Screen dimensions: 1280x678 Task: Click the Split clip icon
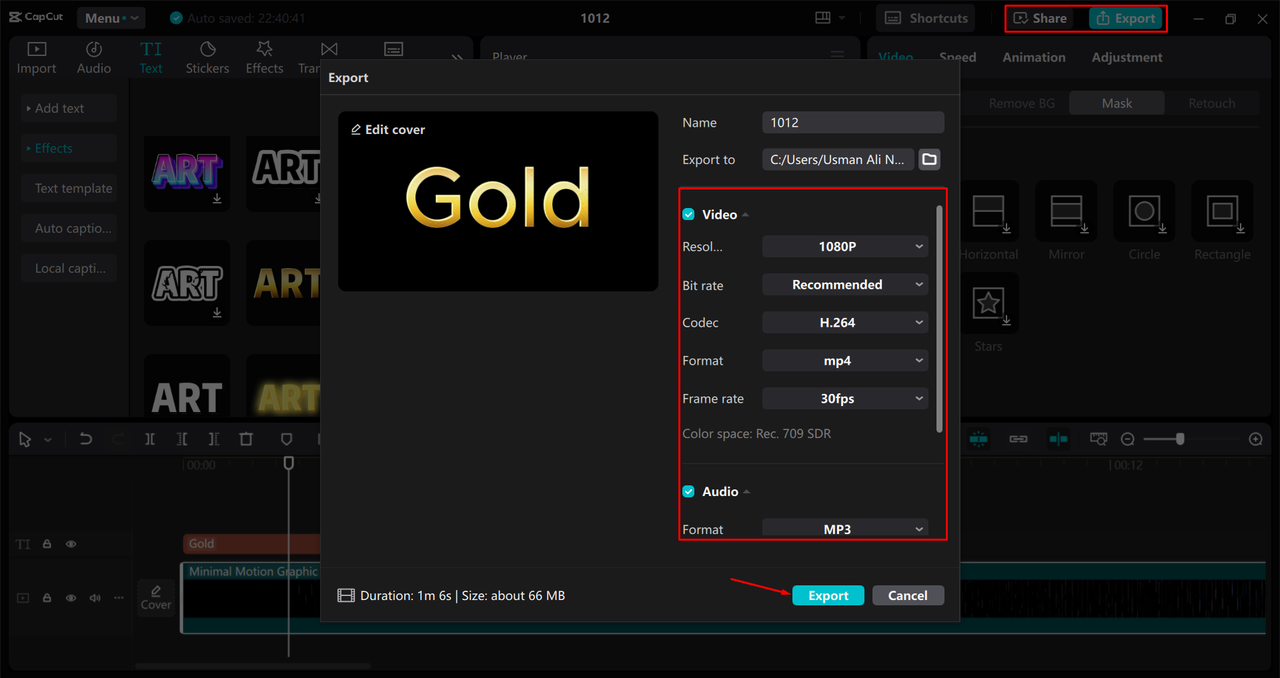(150, 439)
